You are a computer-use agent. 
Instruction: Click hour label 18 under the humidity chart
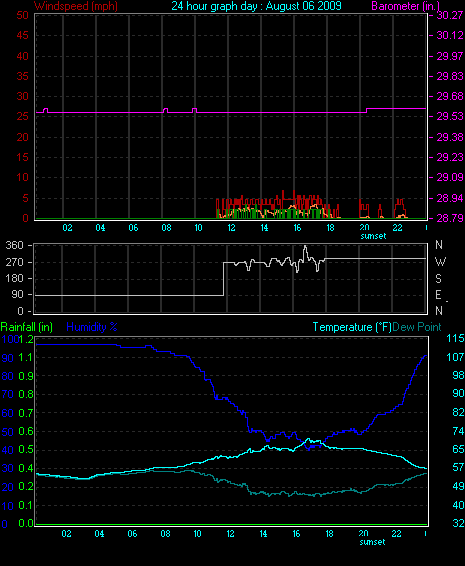(329, 534)
